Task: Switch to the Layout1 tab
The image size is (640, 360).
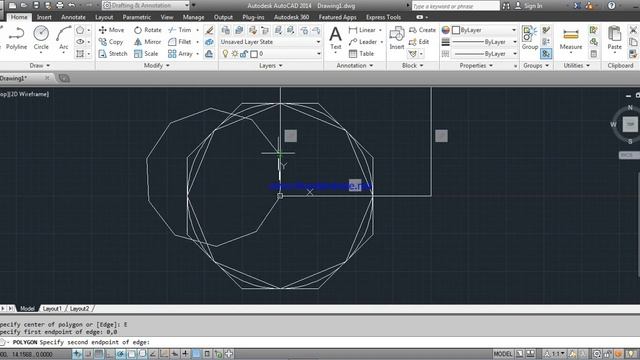Action: [52, 309]
